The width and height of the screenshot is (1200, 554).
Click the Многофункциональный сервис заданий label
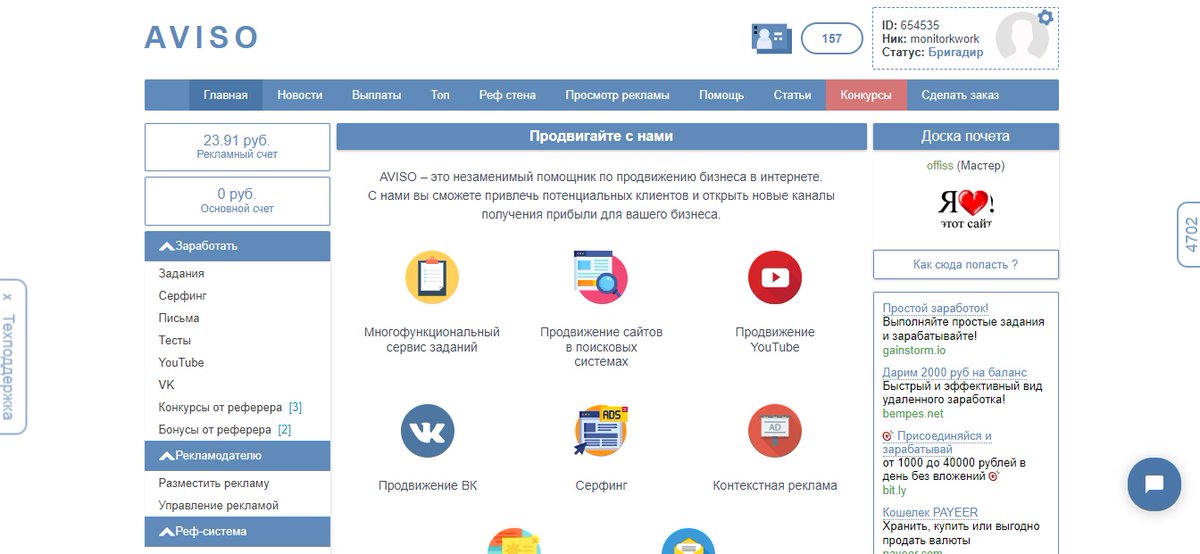point(432,340)
